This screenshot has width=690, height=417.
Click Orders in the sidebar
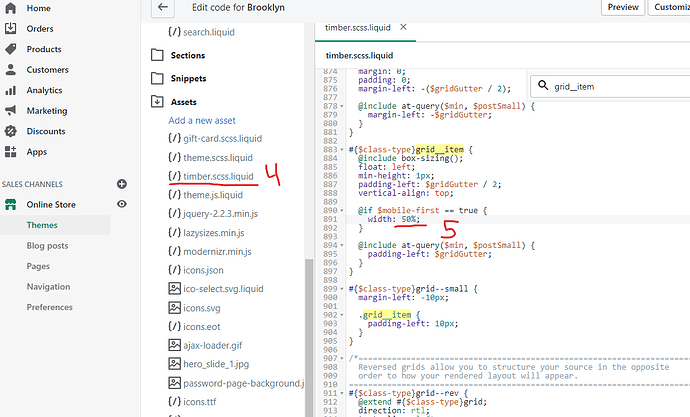tap(40, 29)
